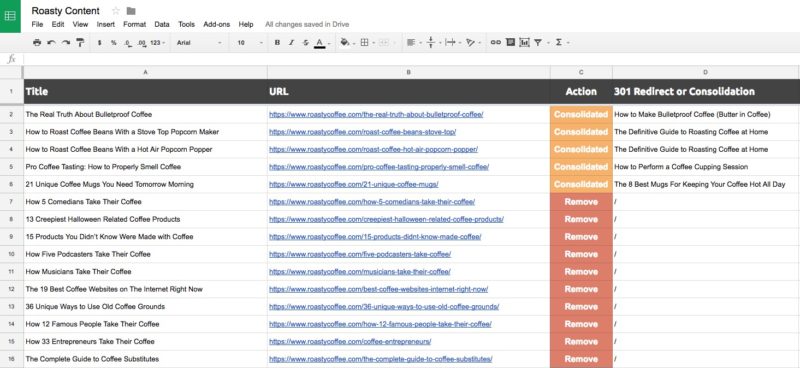Select column B header
The width and height of the screenshot is (800, 368).
409,72
